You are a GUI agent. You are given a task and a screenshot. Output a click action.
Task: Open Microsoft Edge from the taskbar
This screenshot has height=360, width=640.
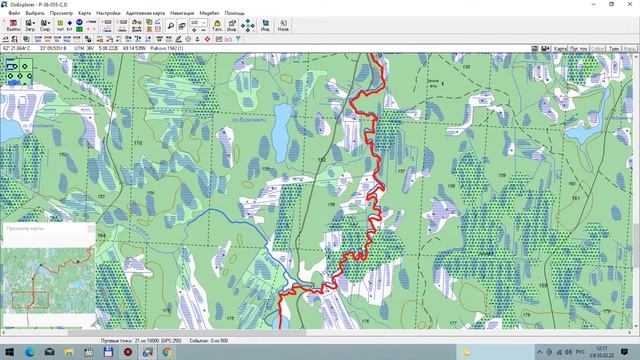(29, 352)
